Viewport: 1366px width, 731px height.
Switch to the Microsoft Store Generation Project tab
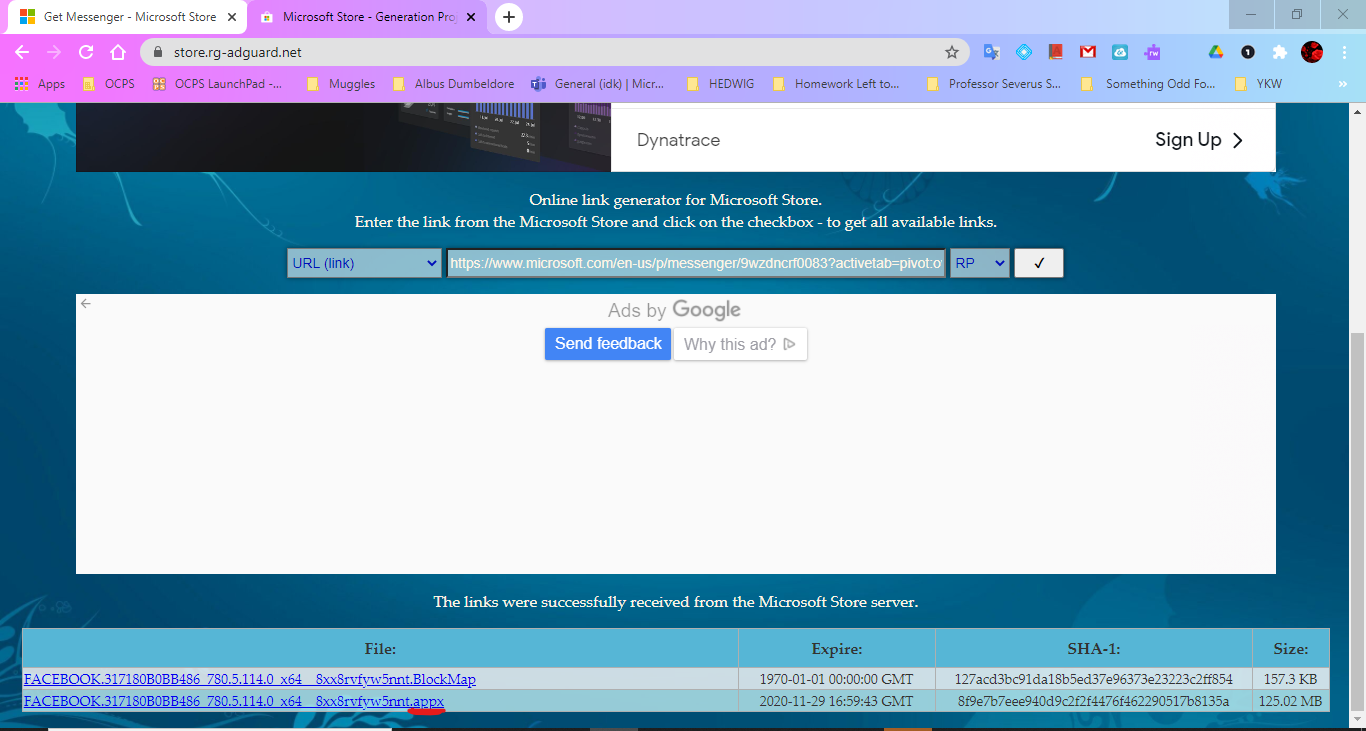click(367, 17)
